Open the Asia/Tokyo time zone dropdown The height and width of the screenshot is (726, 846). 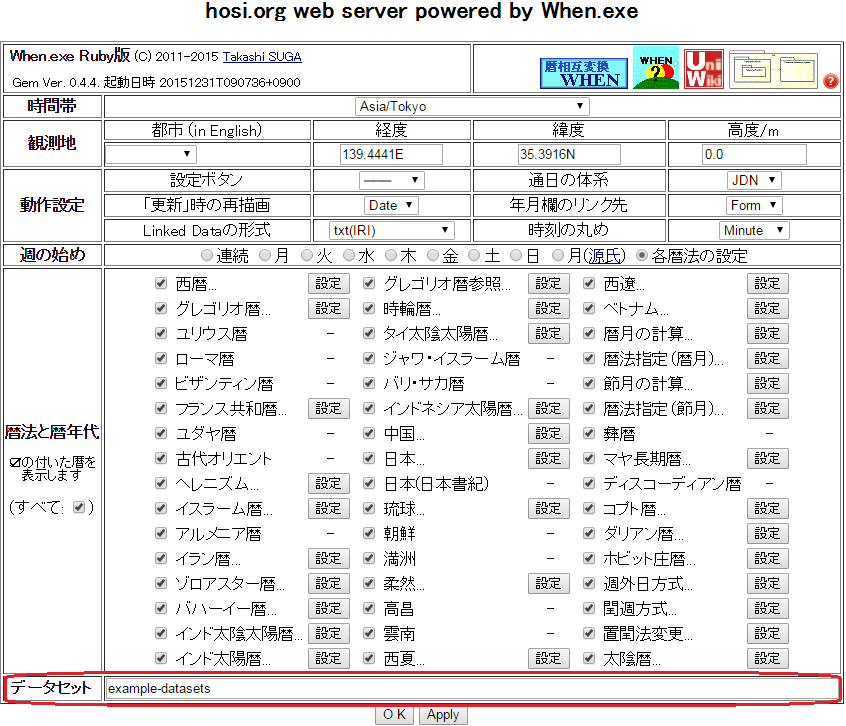click(x=471, y=106)
